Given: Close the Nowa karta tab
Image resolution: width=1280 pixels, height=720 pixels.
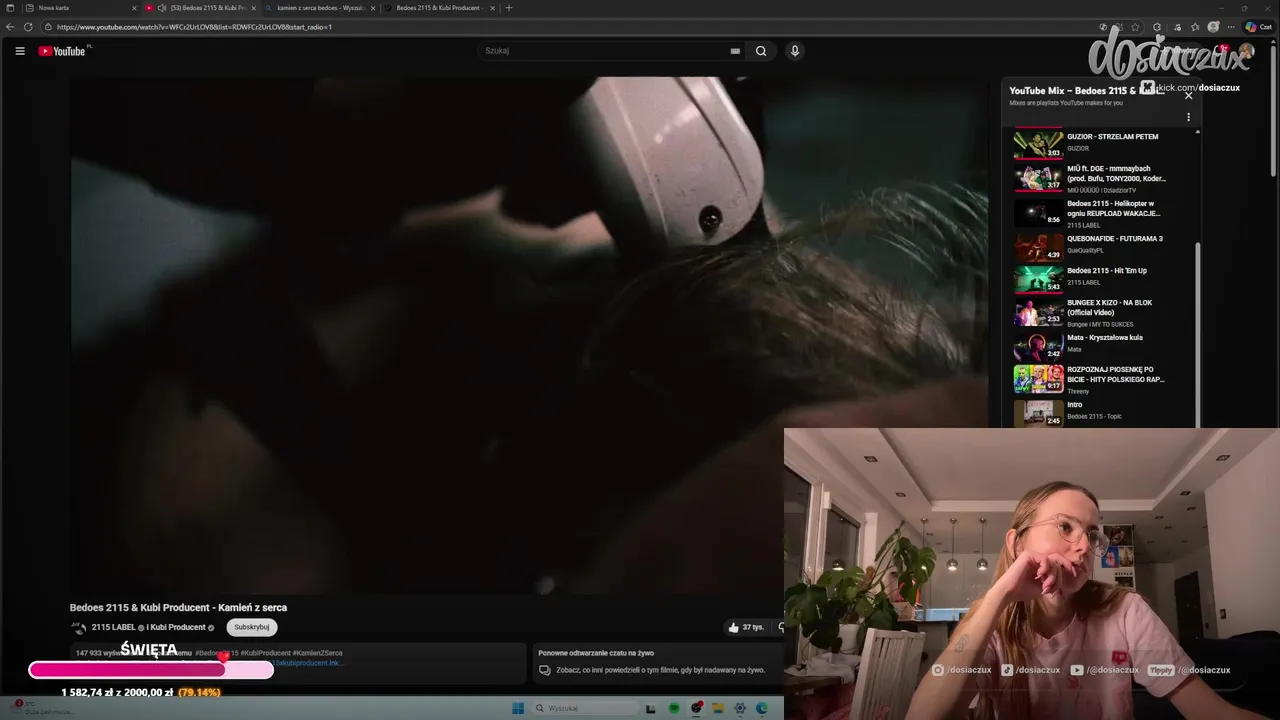Looking at the screenshot, I should (134, 8).
